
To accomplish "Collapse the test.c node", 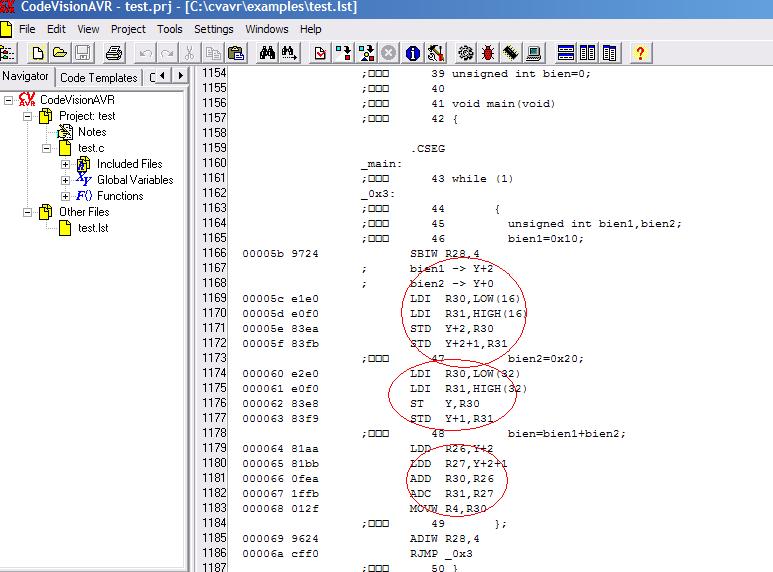I will coord(46,148).
